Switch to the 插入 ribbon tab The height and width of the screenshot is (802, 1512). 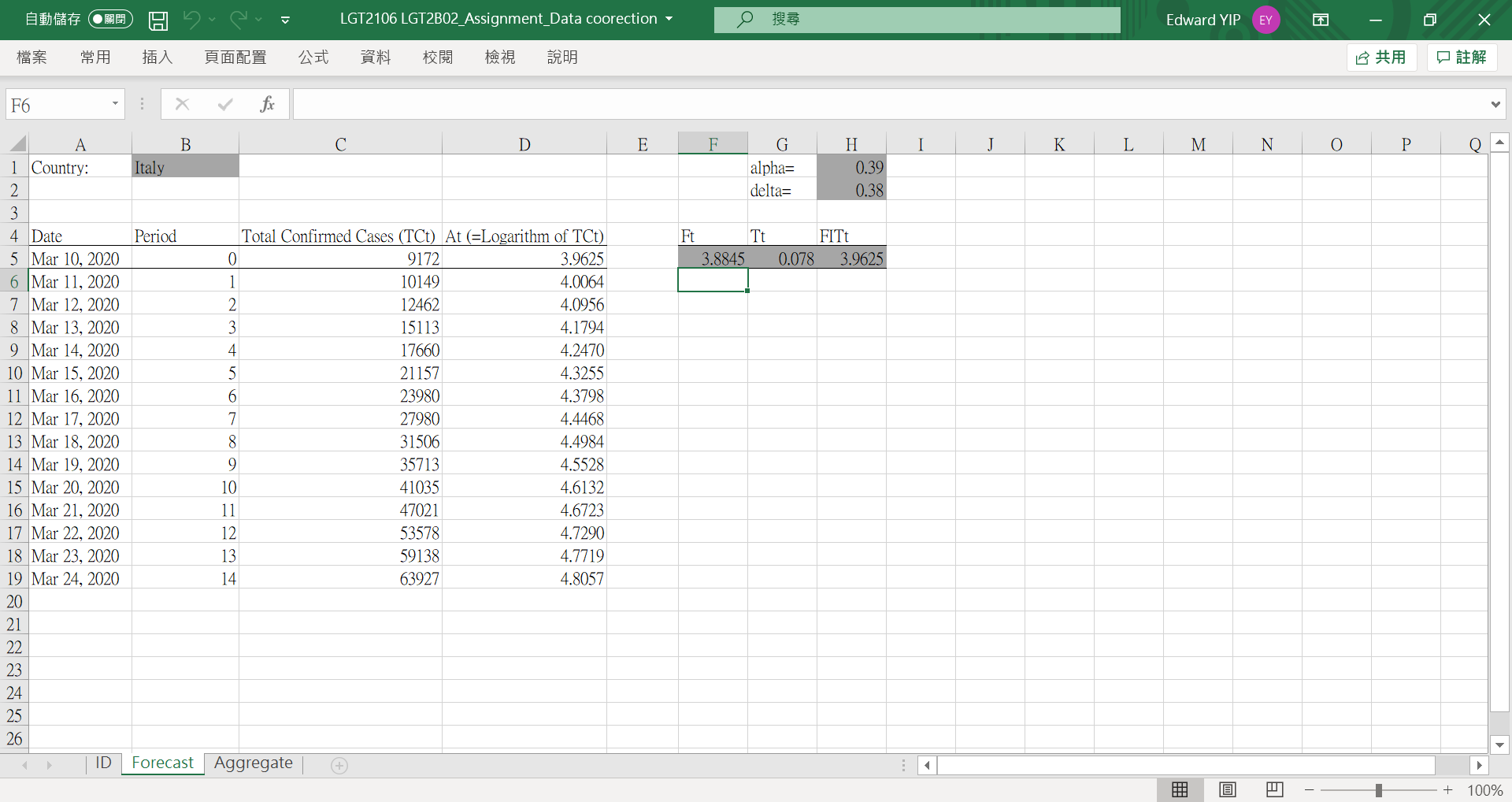pyautogui.click(x=156, y=57)
